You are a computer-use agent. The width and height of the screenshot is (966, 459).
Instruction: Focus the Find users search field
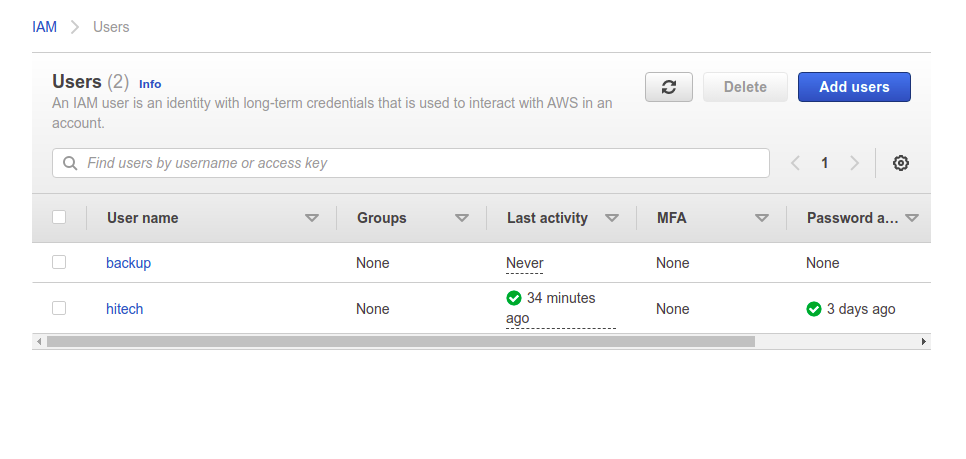tap(420, 163)
